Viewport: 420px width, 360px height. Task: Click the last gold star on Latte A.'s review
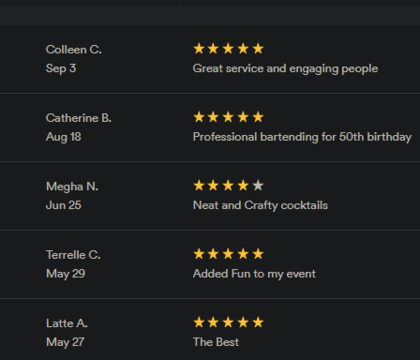point(258,322)
